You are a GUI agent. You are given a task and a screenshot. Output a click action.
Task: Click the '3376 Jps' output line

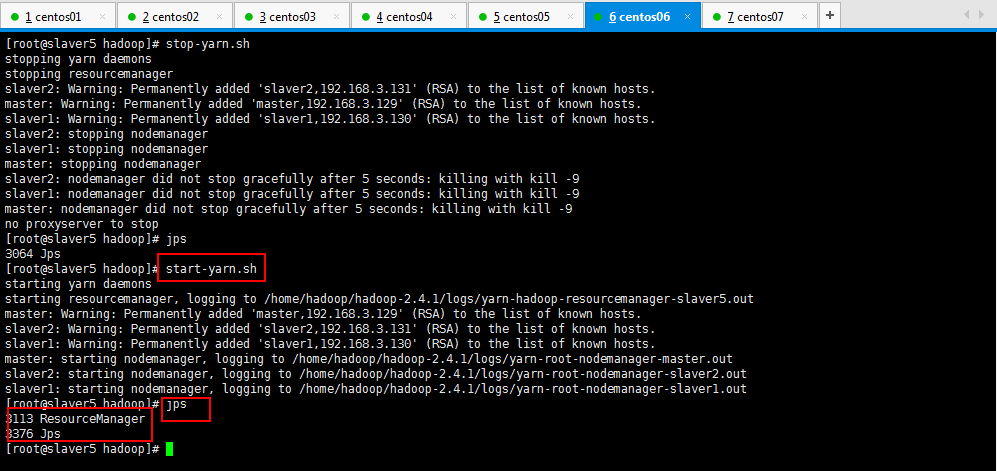[32, 434]
